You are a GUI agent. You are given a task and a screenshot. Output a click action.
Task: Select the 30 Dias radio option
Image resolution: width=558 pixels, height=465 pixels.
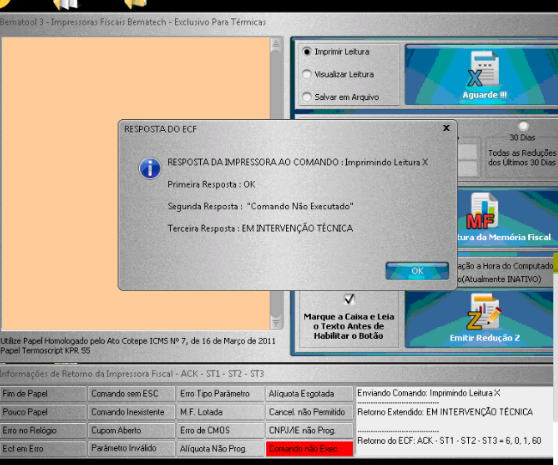click(x=523, y=126)
